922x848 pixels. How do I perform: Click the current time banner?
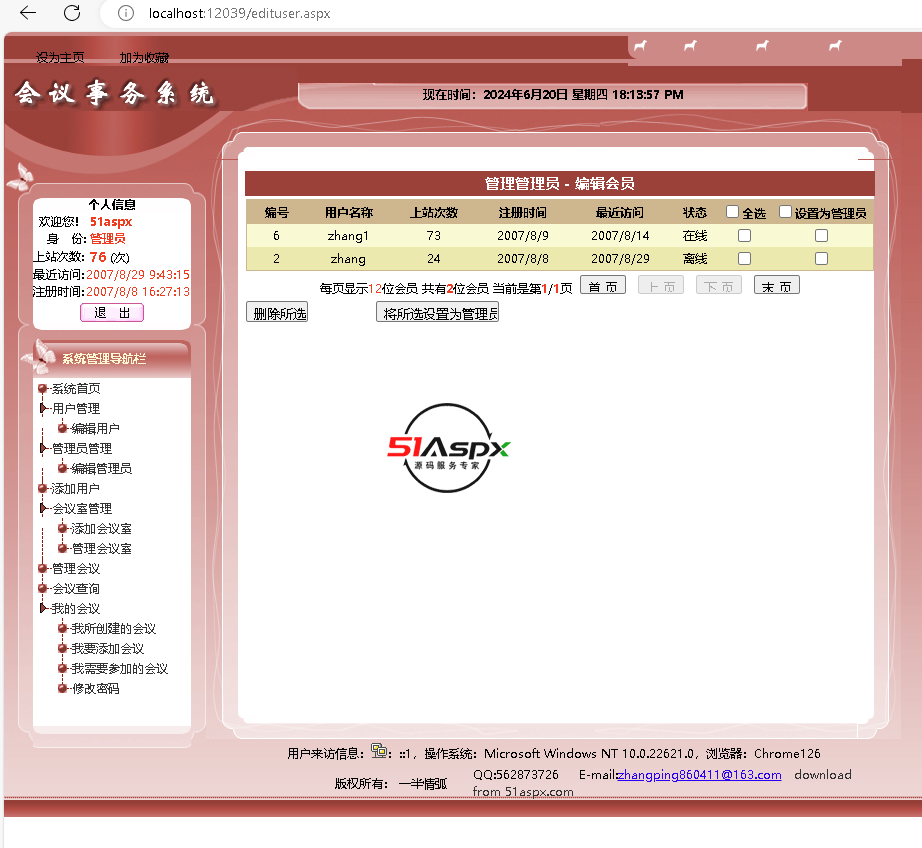[x=553, y=95]
